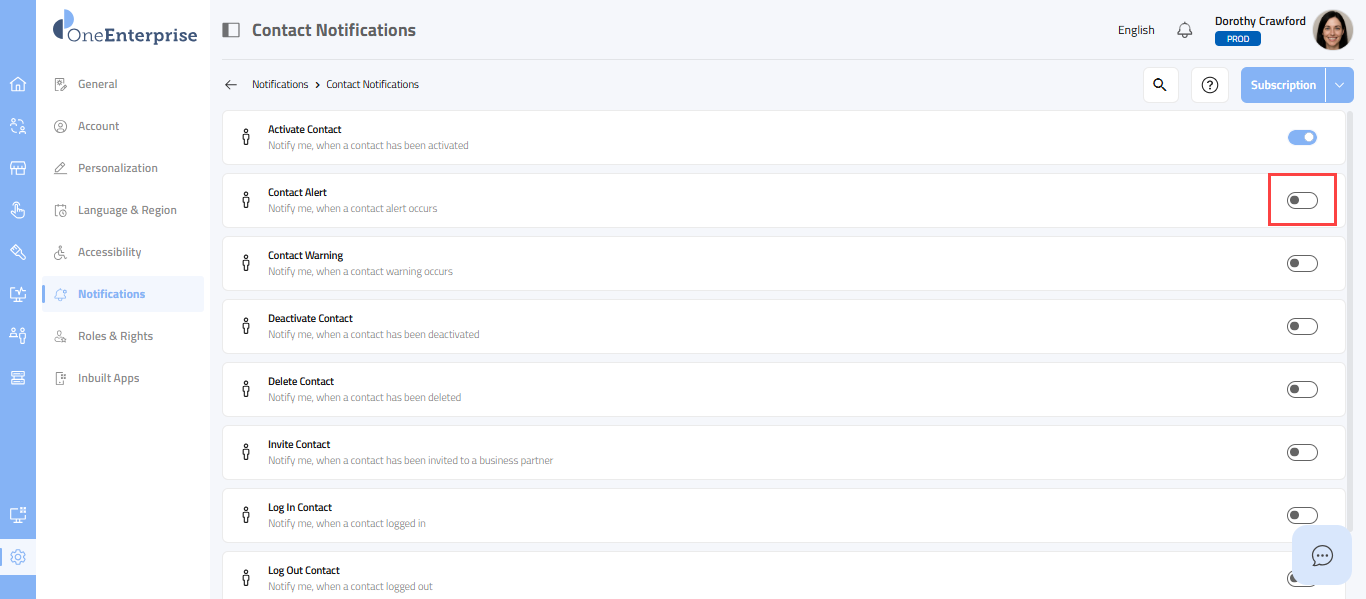Open the search magnifier icon
The height and width of the screenshot is (599, 1366).
(1160, 85)
